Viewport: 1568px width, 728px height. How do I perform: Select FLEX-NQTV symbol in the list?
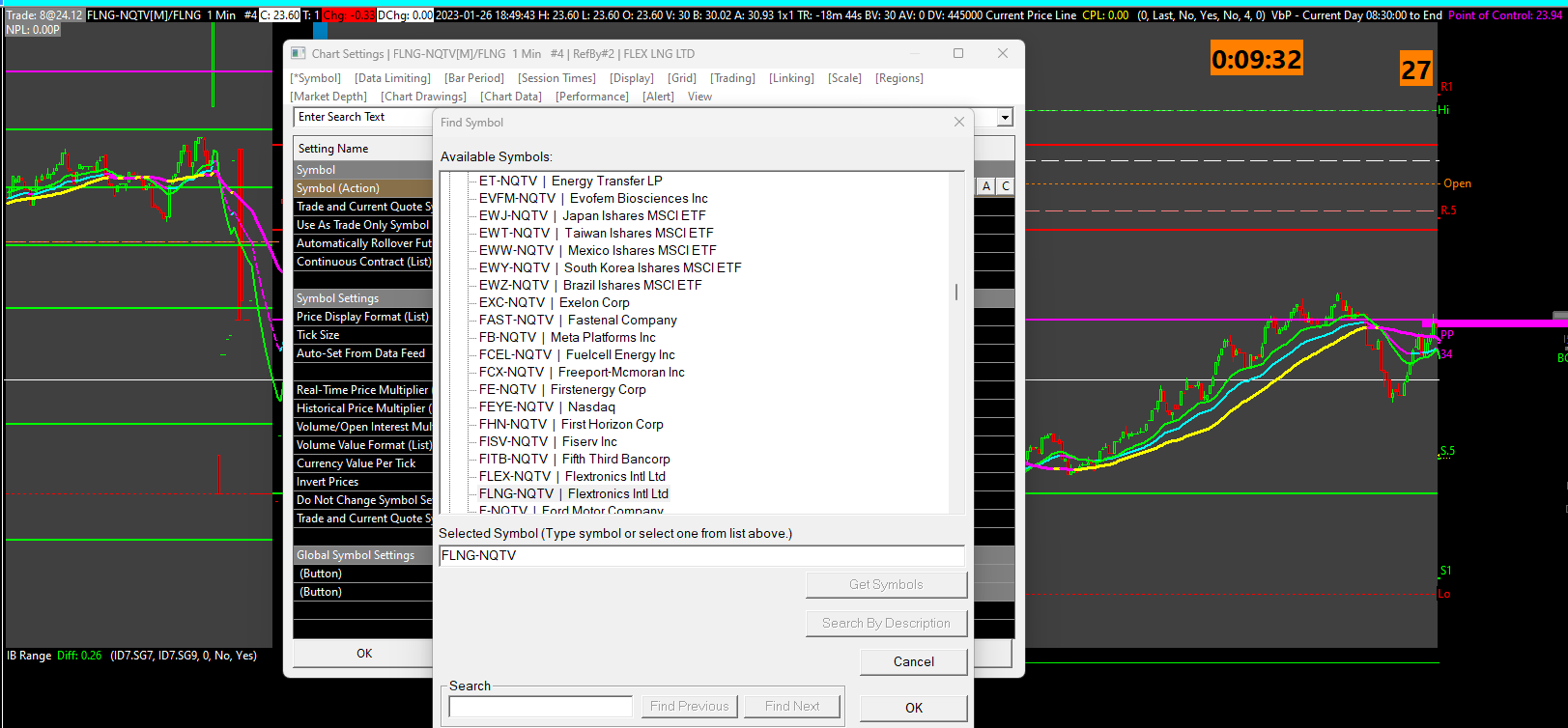click(572, 476)
